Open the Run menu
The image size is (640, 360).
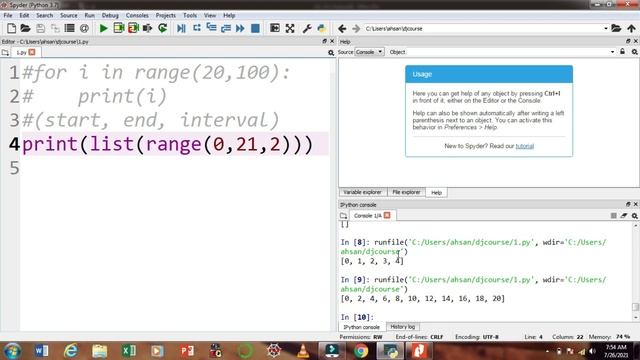(x=89, y=15)
